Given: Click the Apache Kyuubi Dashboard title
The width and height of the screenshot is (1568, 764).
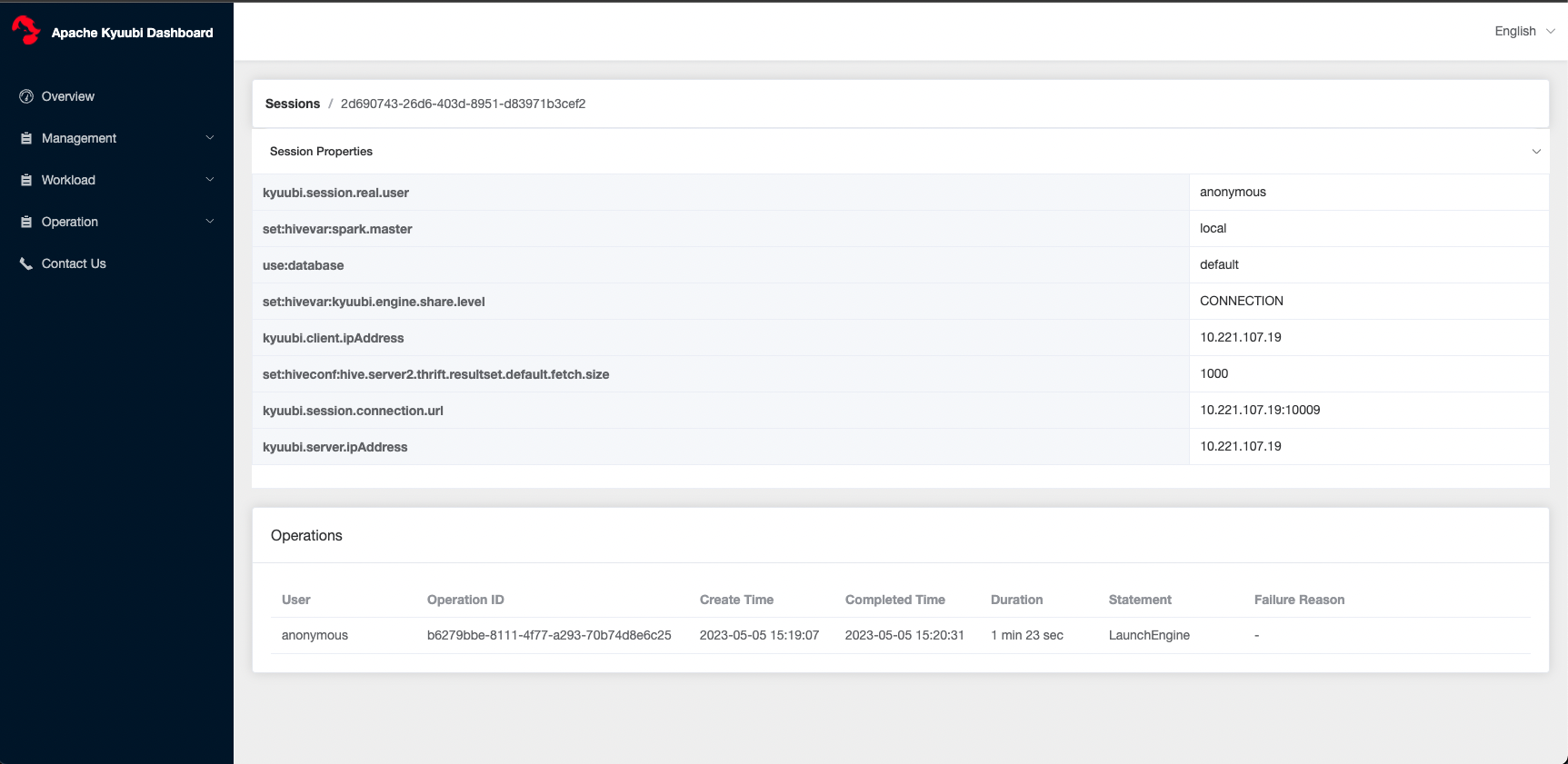Looking at the screenshot, I should click(132, 33).
